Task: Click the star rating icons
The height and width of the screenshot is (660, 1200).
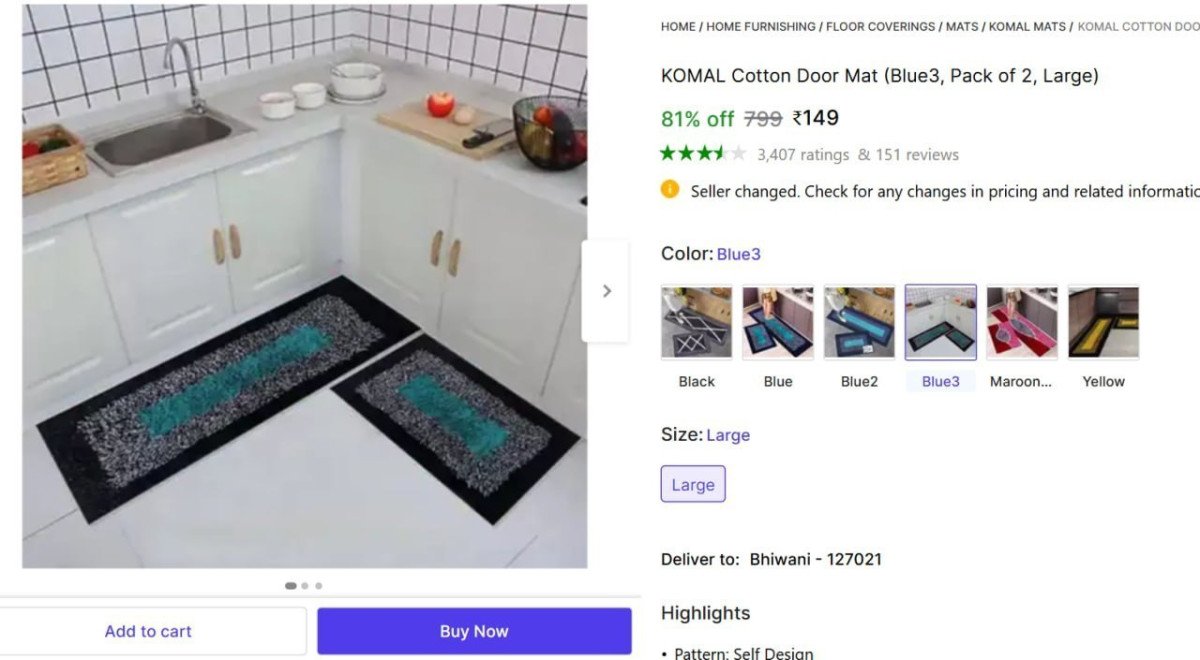Action: tap(703, 154)
